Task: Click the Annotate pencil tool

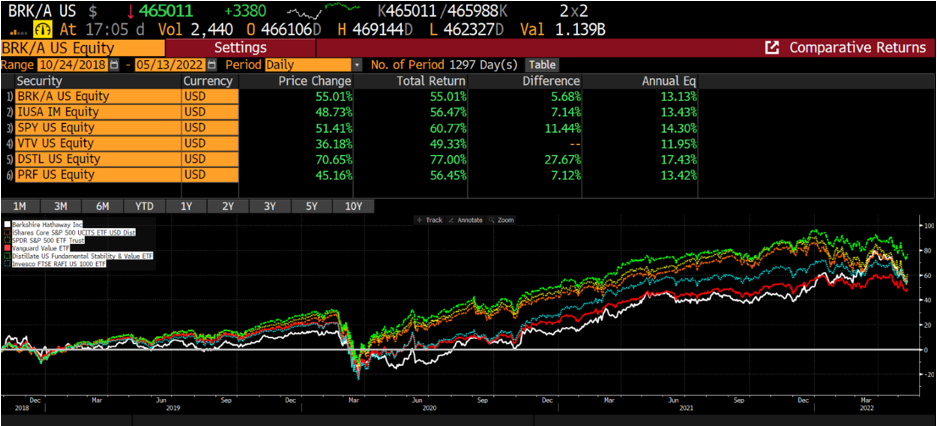Action: pyautogui.click(x=464, y=220)
